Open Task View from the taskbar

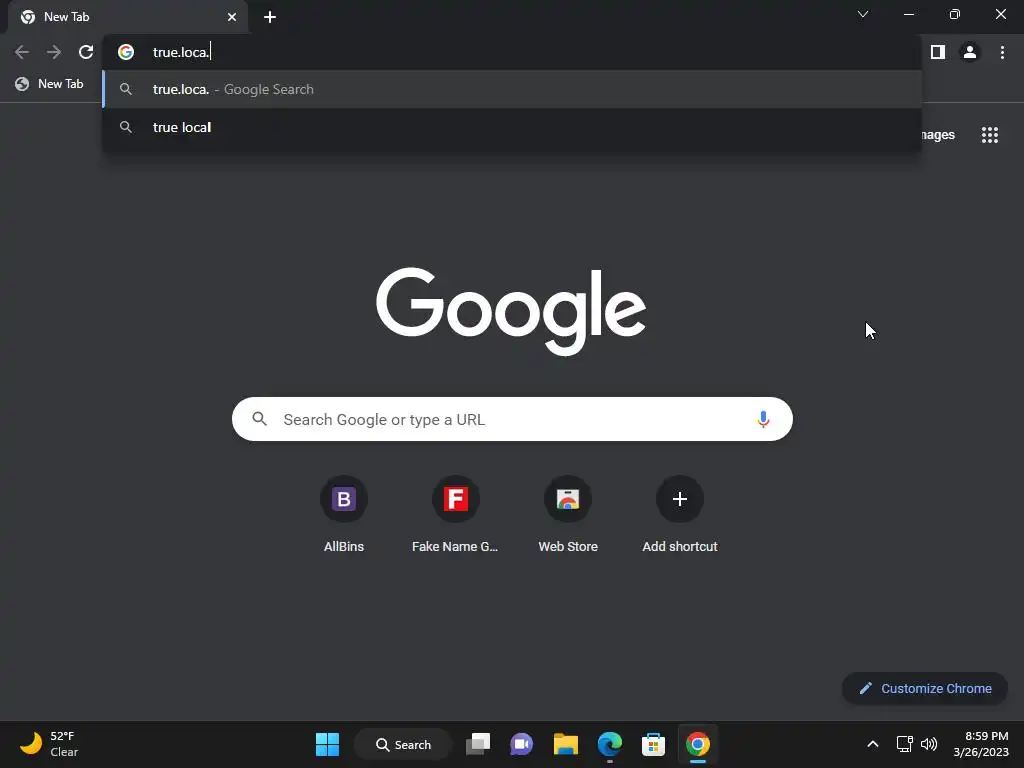click(x=478, y=744)
